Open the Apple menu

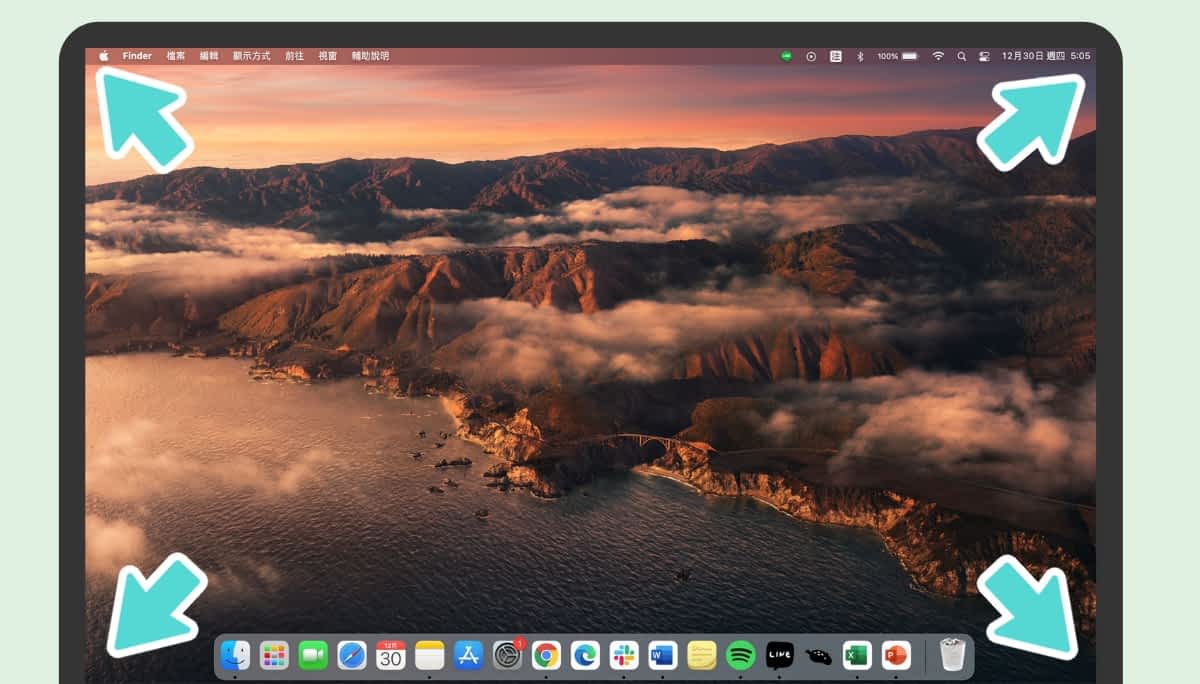(x=104, y=56)
